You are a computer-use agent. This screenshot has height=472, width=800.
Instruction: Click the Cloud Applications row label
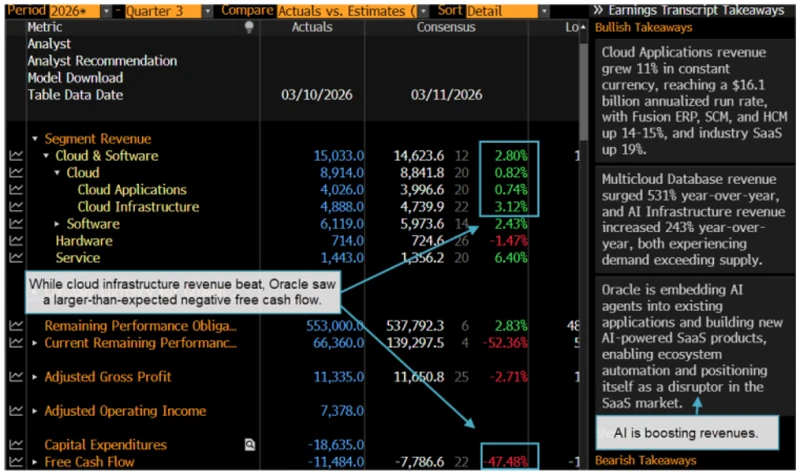(x=132, y=190)
